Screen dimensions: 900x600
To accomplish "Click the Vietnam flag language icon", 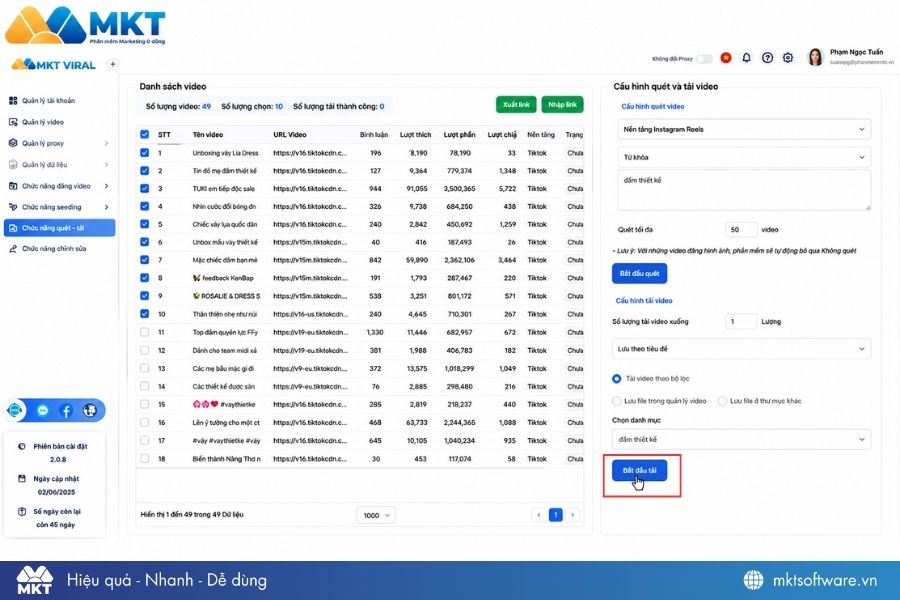I will click(726, 57).
